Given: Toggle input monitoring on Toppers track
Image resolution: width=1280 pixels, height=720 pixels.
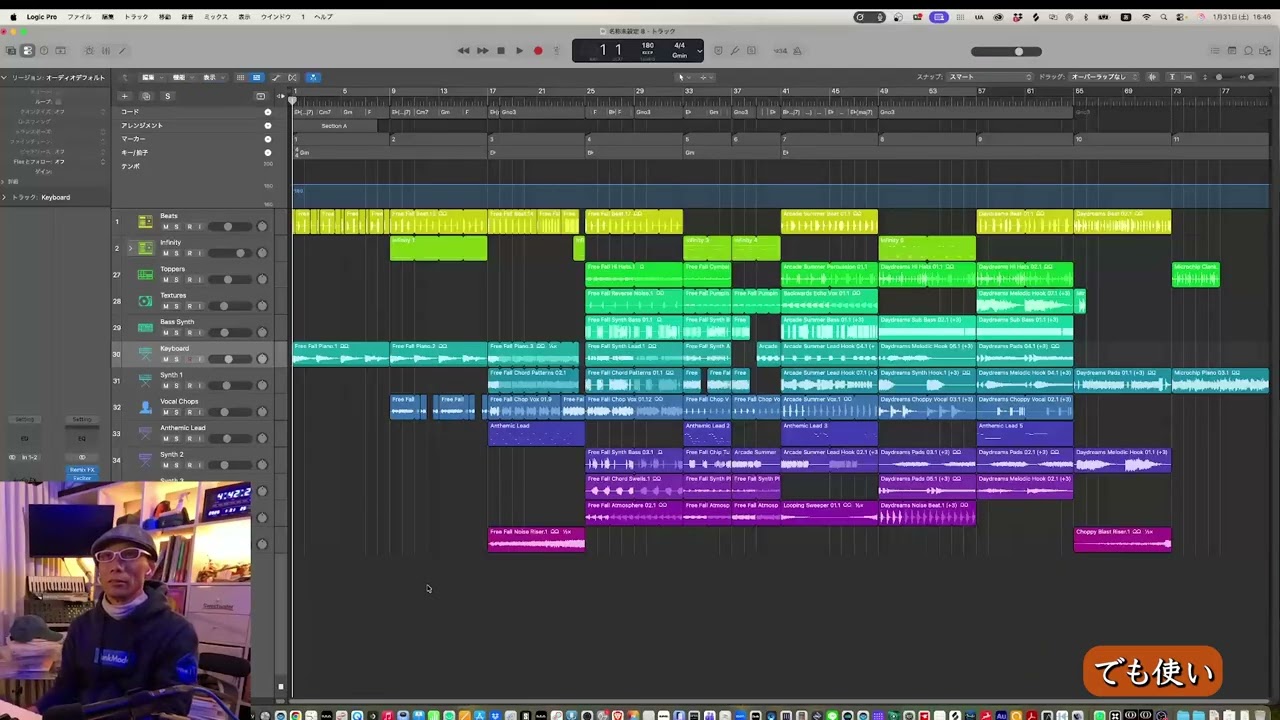Looking at the screenshot, I should tap(199, 280).
